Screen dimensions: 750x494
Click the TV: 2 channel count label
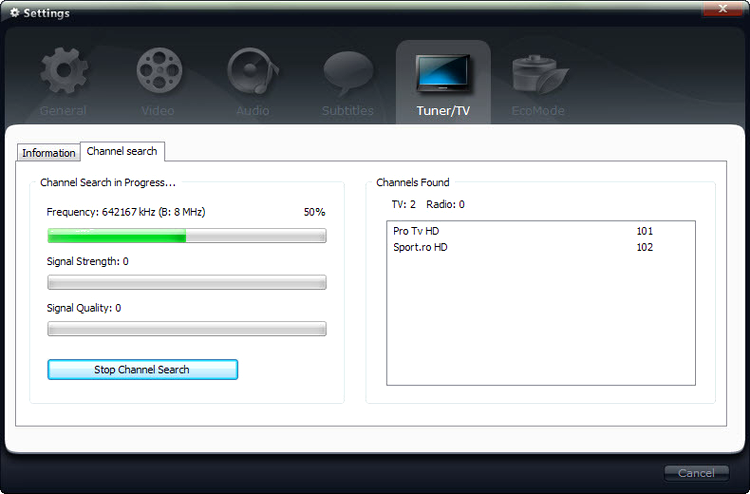coord(403,204)
